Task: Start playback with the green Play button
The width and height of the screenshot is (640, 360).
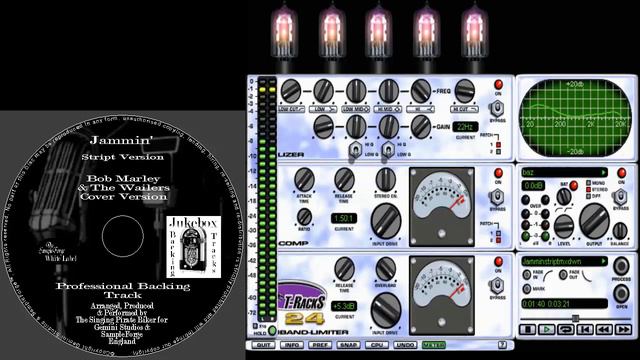Action: [547, 329]
